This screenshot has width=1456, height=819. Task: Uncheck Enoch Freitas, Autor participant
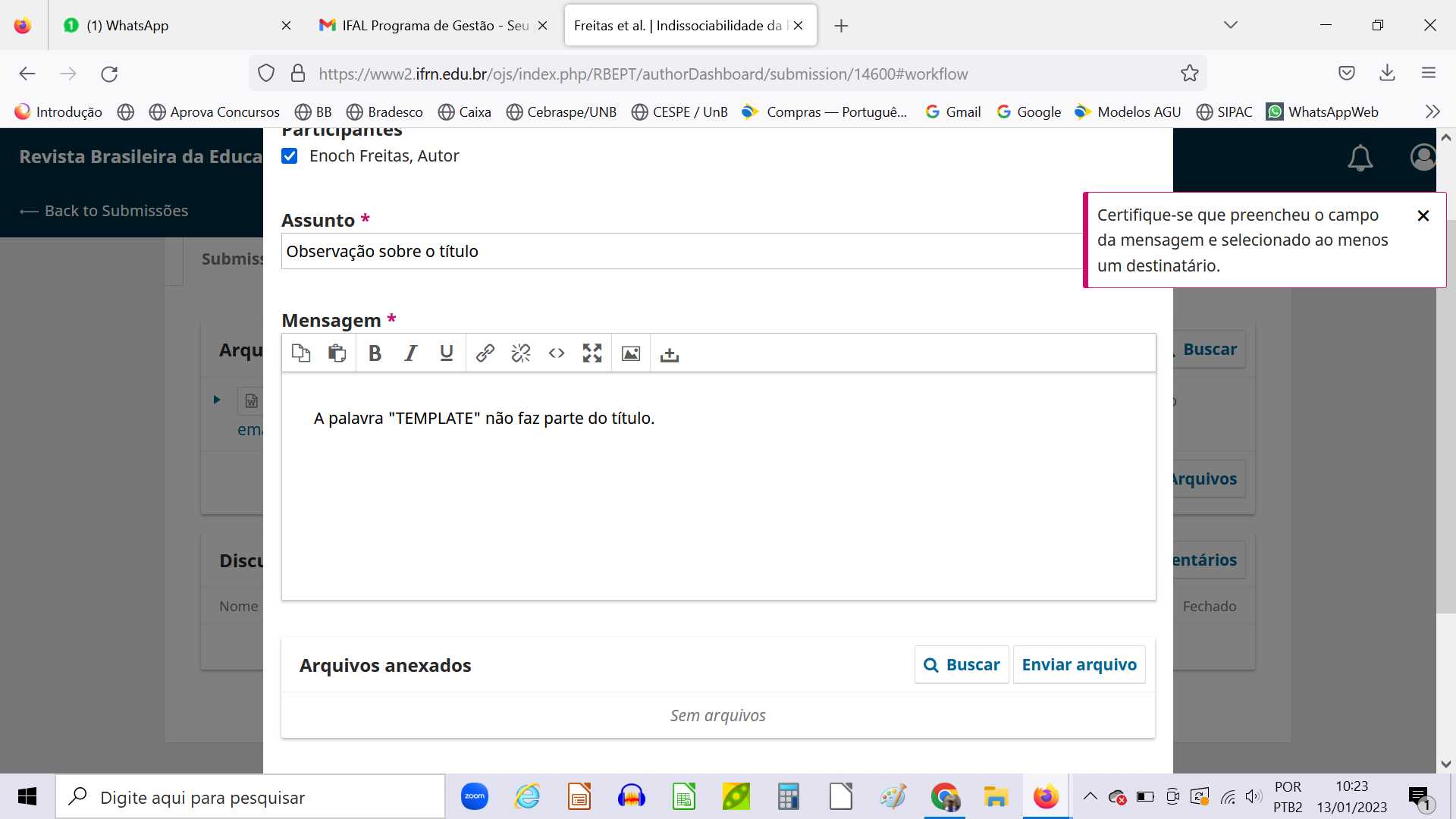[290, 156]
